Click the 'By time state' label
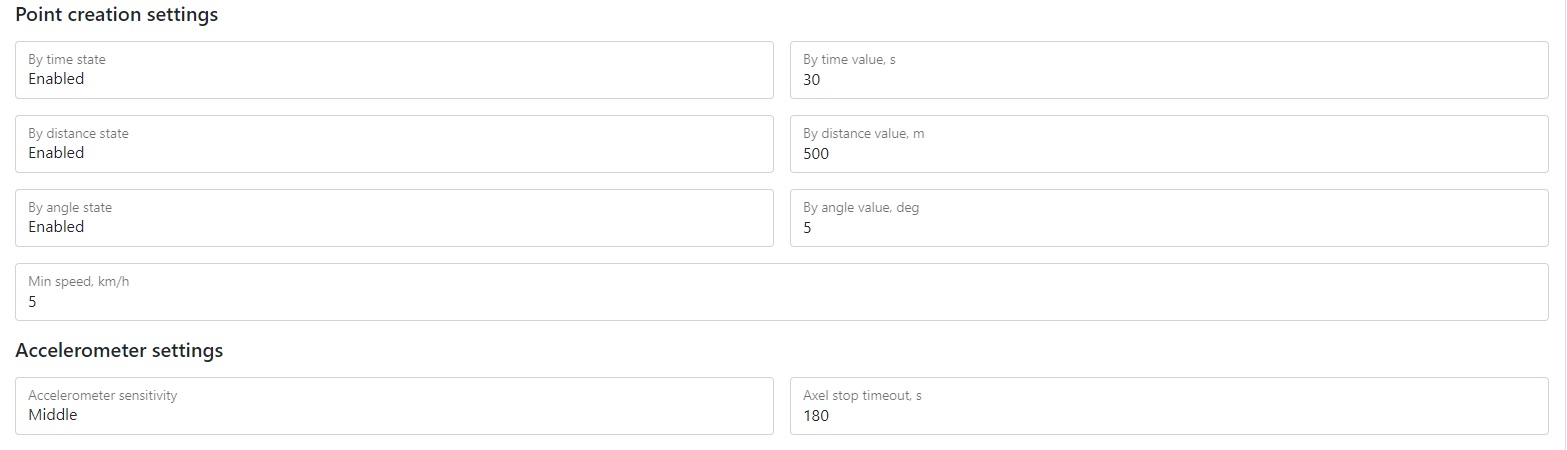The height and width of the screenshot is (450, 1567). pyautogui.click(x=67, y=59)
